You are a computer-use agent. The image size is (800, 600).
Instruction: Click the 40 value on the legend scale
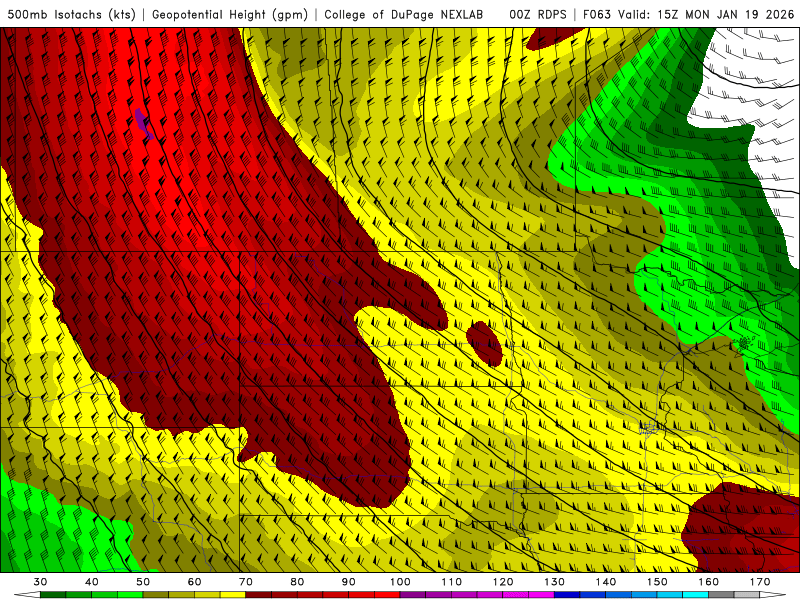(x=92, y=582)
